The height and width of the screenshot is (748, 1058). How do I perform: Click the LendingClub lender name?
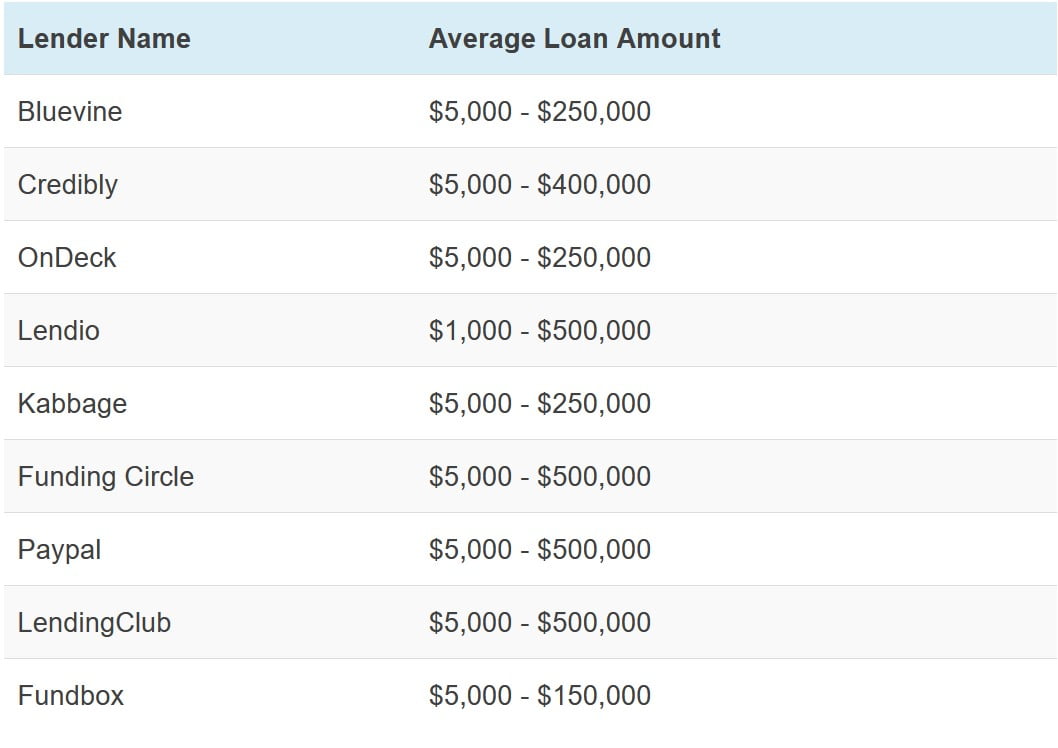coord(94,623)
